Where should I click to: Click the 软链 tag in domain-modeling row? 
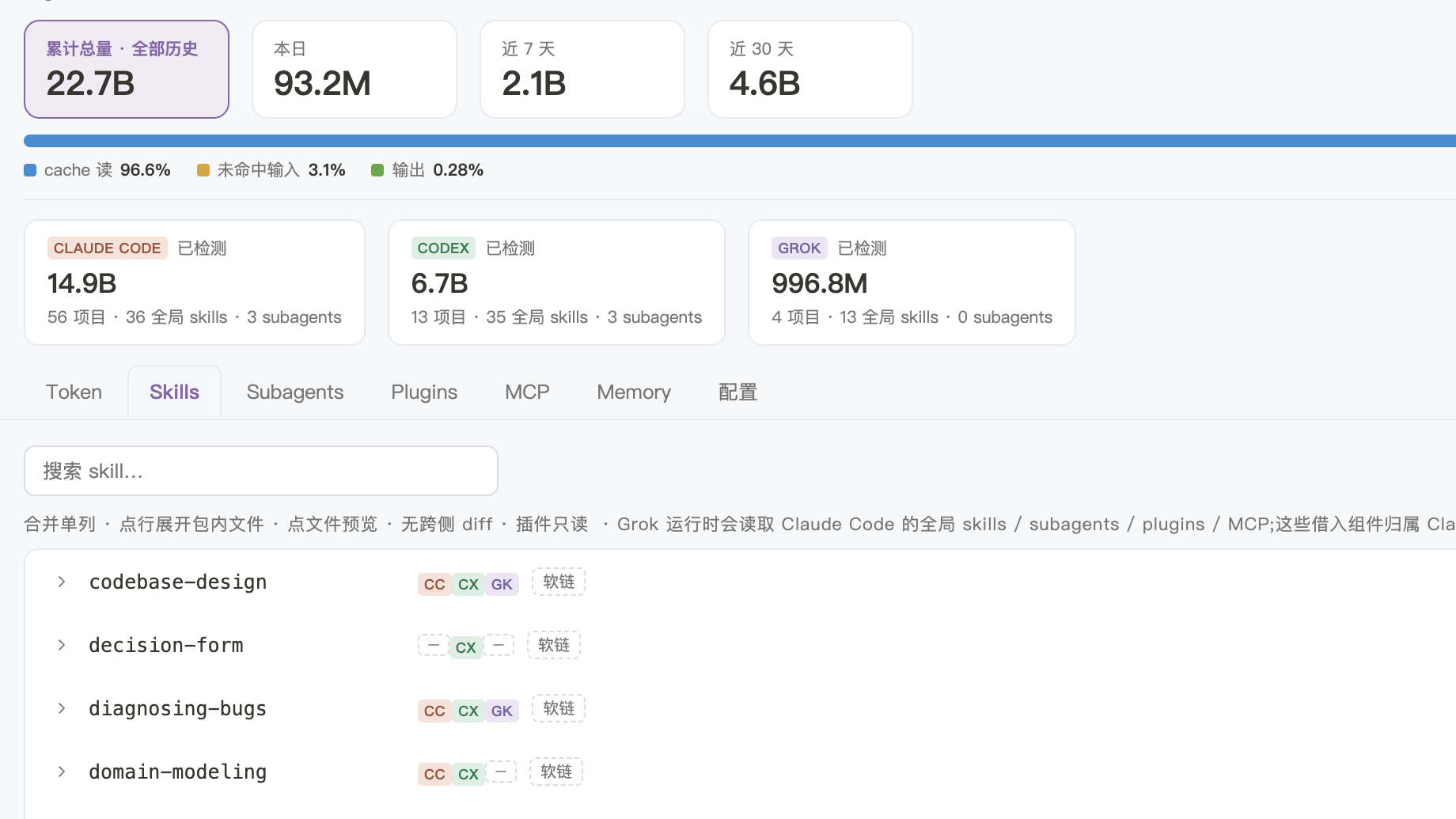click(x=556, y=772)
